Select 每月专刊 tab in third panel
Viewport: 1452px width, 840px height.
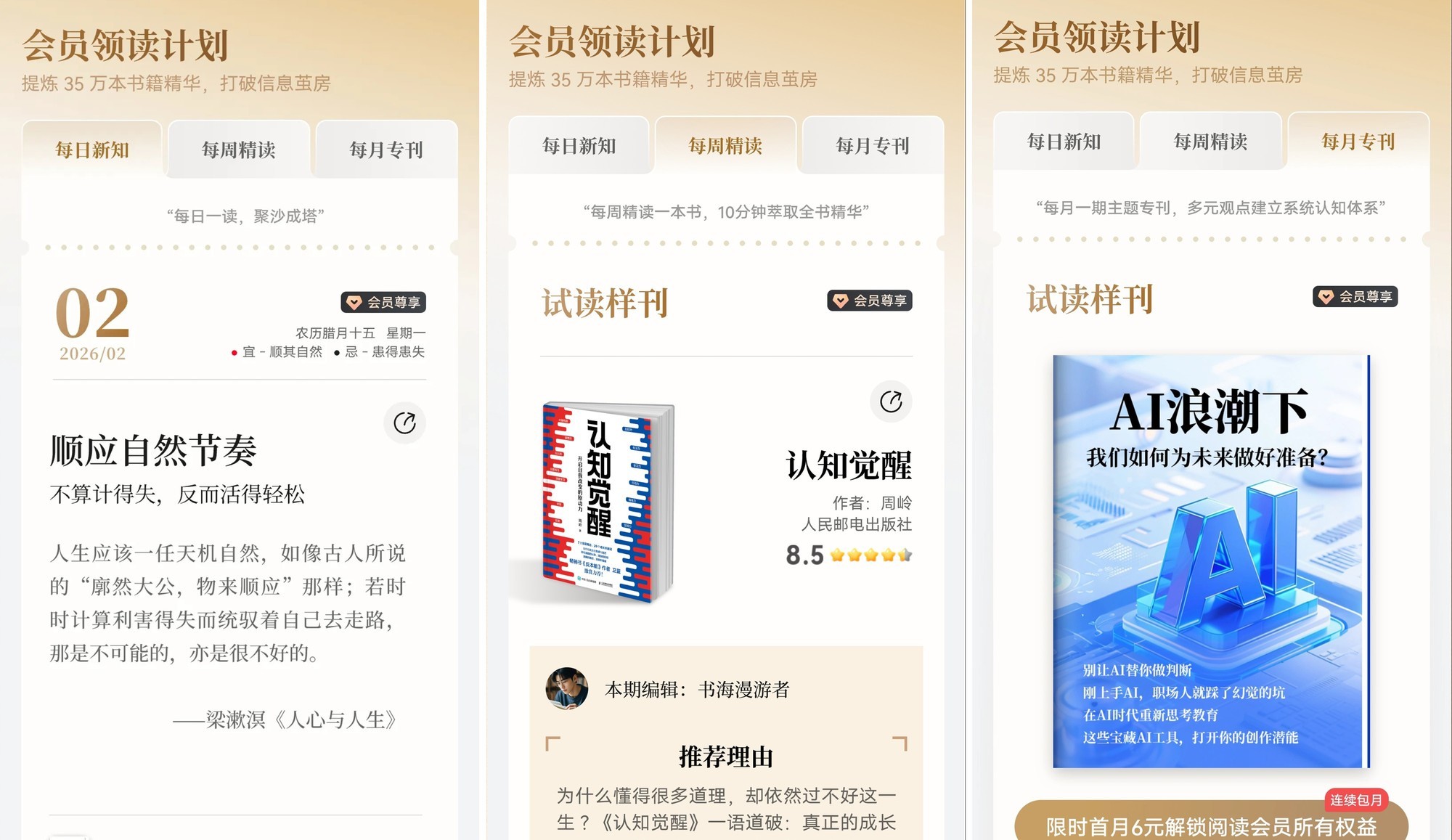1358,142
